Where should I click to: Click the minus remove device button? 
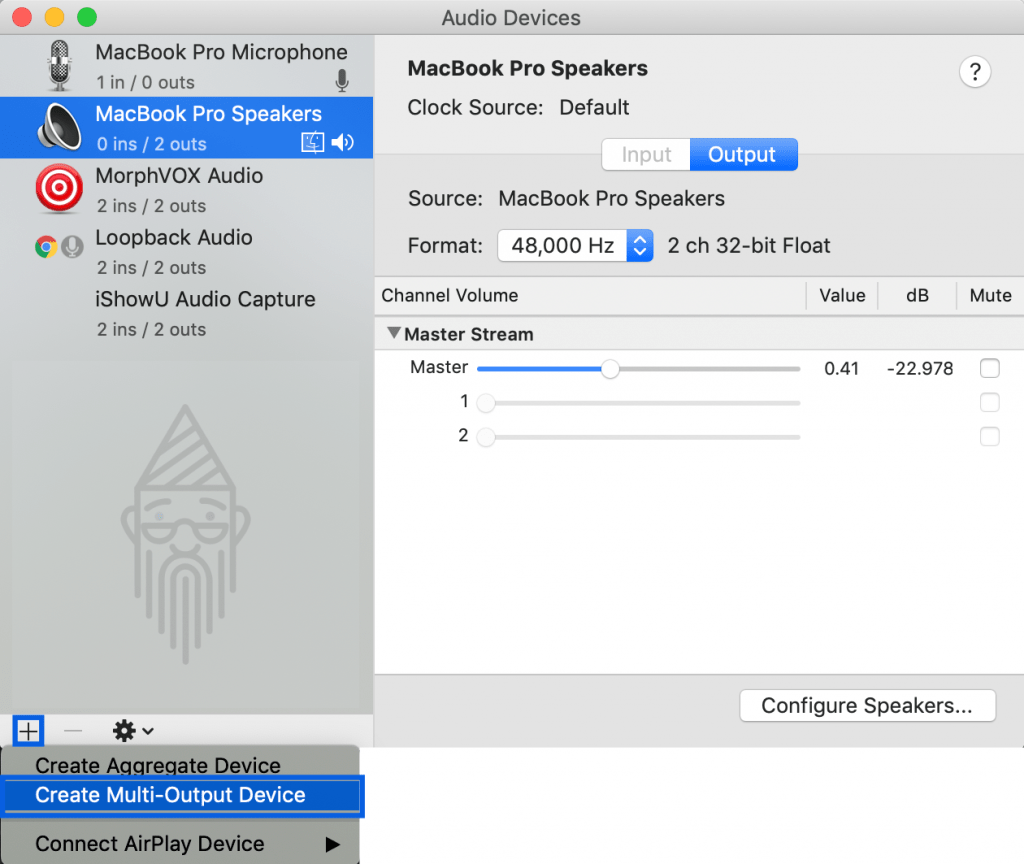tap(73, 731)
